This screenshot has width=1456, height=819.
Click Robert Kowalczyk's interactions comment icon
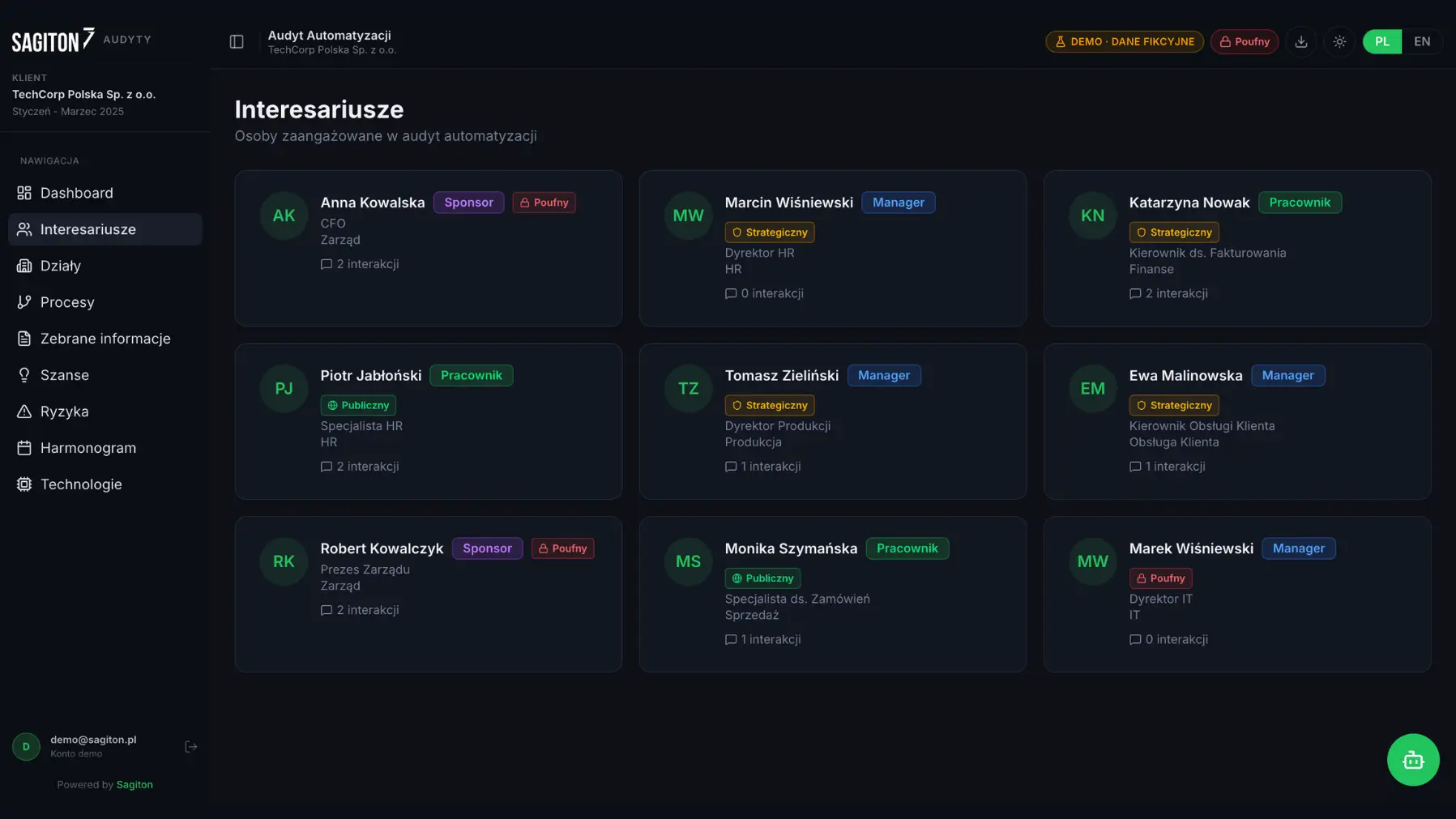(327, 610)
